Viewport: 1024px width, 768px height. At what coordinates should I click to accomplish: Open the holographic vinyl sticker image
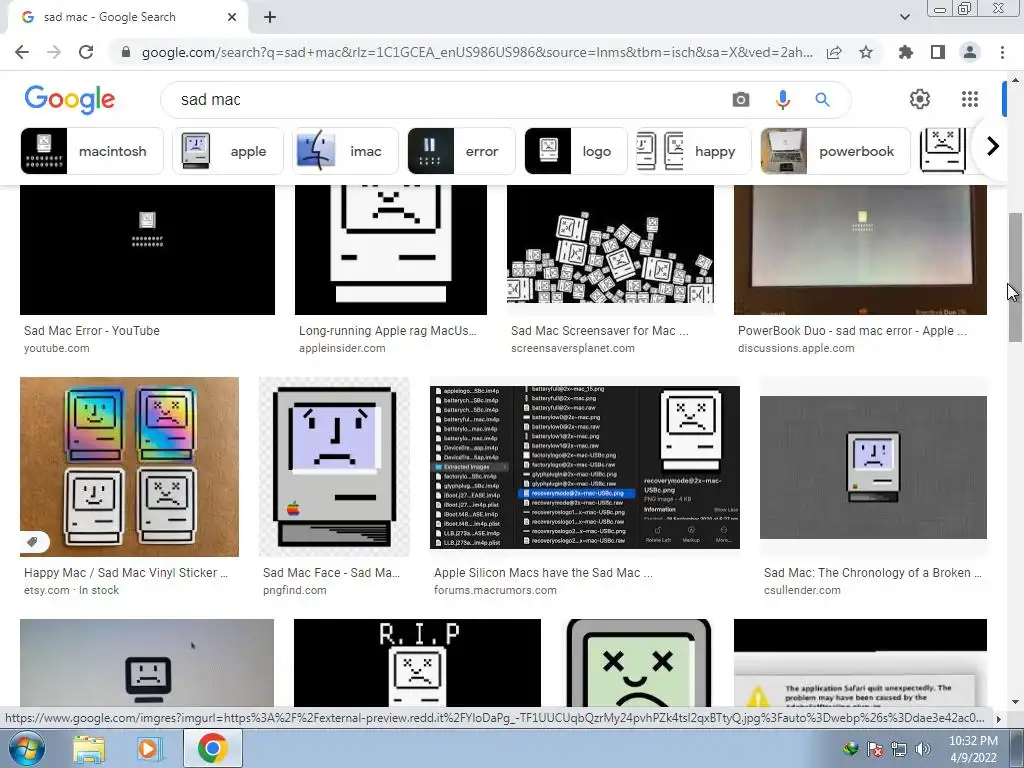(129, 467)
